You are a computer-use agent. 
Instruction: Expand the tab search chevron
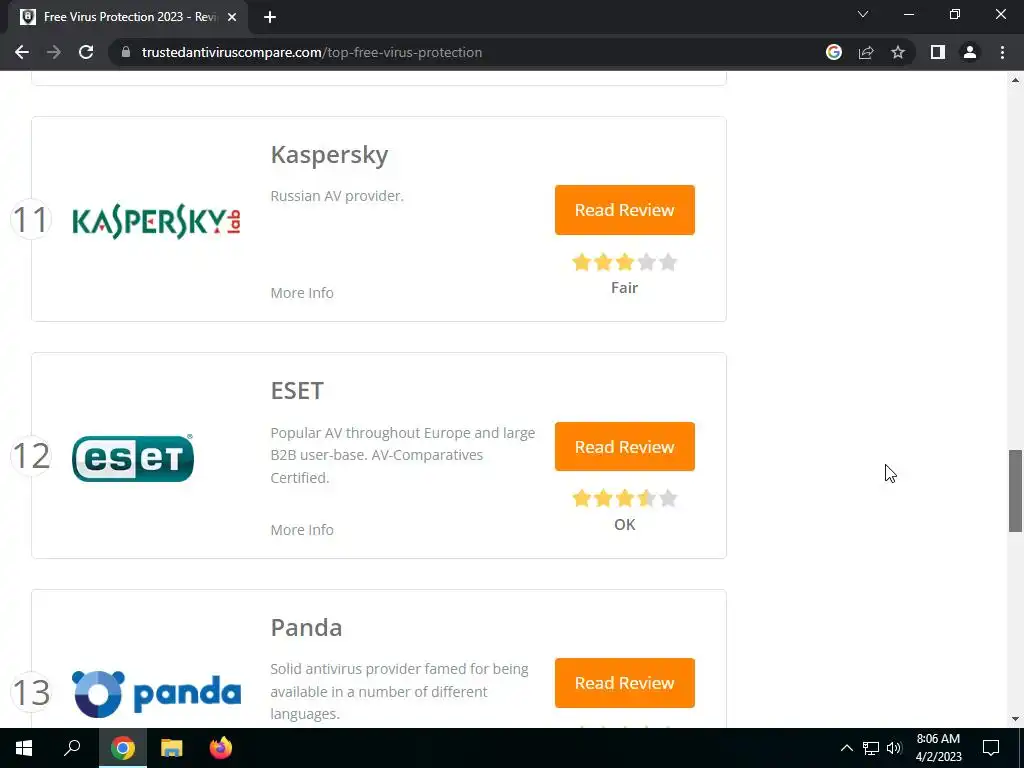coord(863,14)
